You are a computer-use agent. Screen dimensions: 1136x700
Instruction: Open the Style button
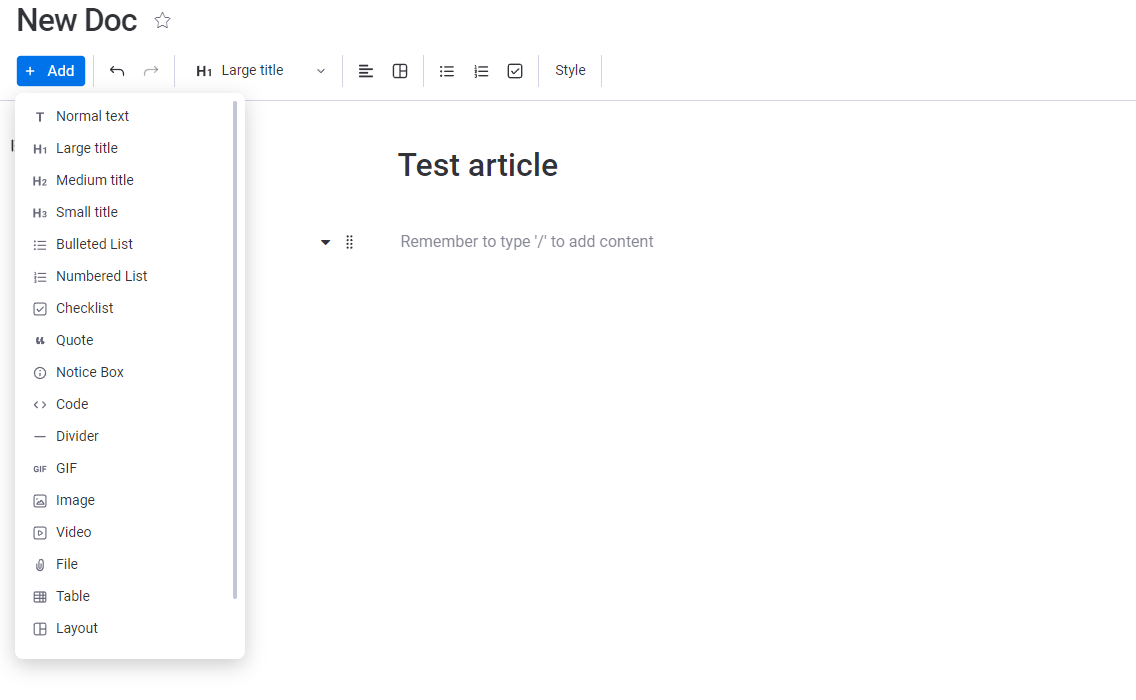tap(570, 71)
